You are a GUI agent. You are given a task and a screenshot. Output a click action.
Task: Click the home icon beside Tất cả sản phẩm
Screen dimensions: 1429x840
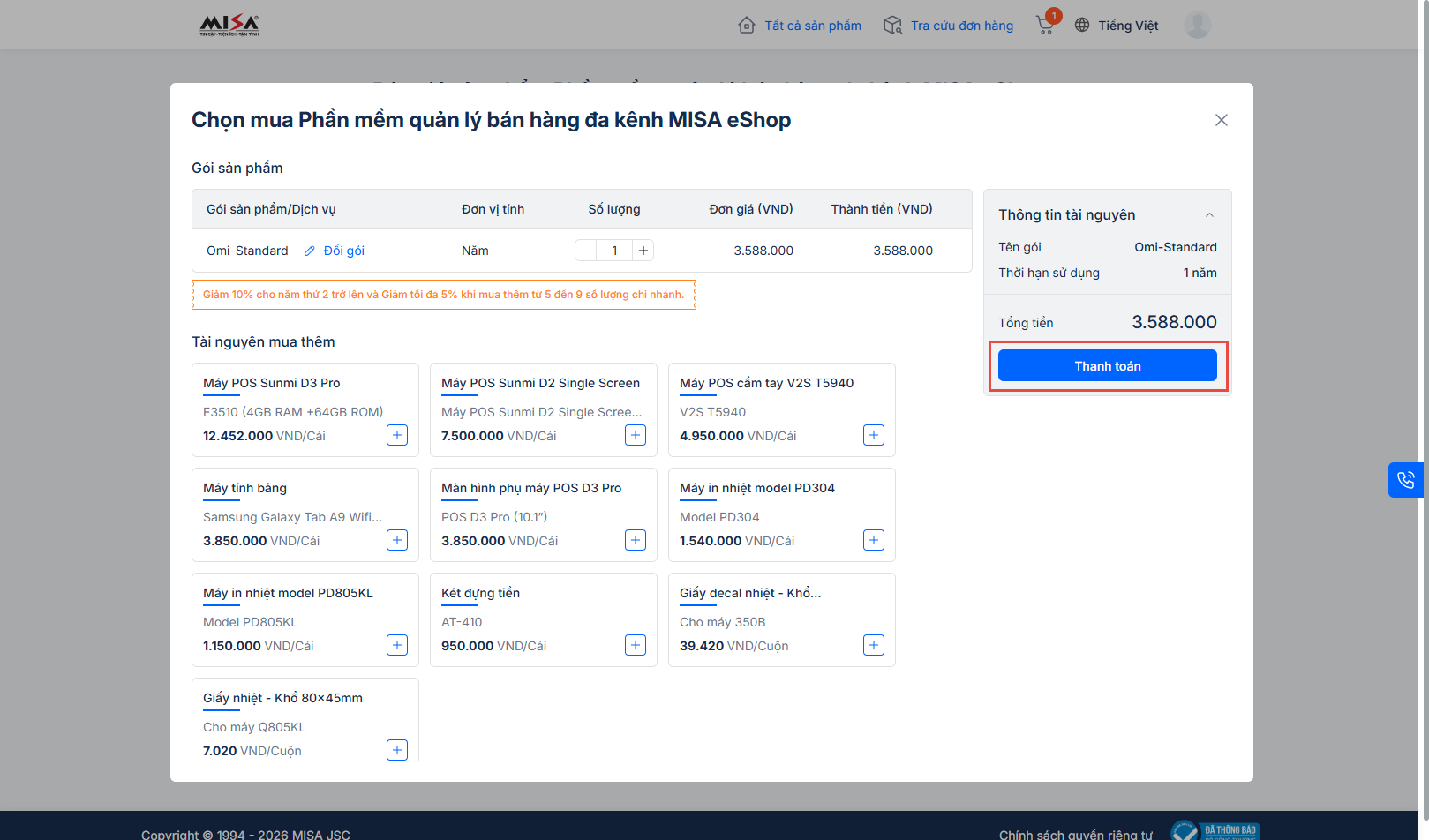(x=747, y=26)
